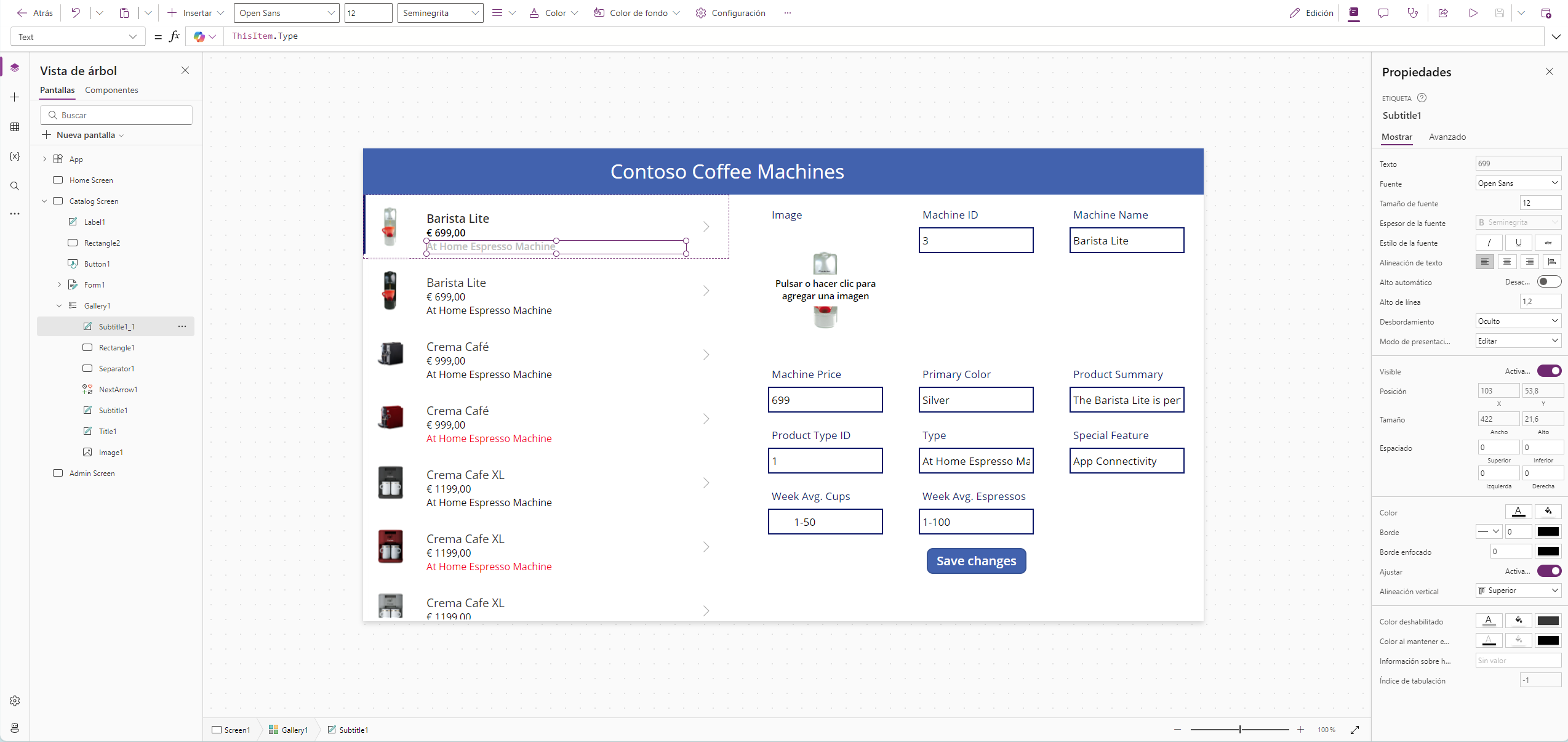Expand the Form1 tree node
Screen dimensions: 1568x742
(x=59, y=284)
